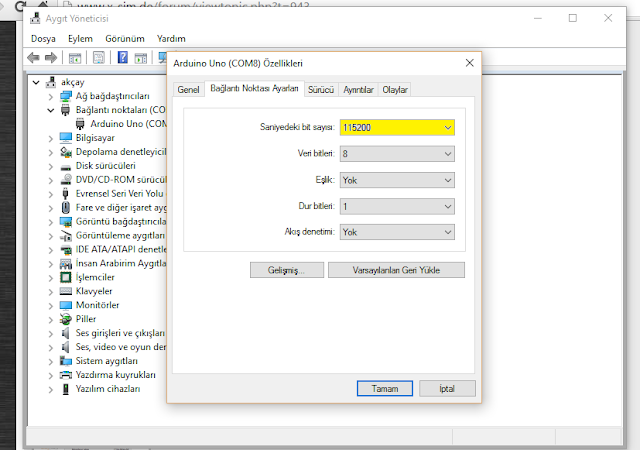Click the Bağlantı noktaları port icon
Viewport: 640px width, 450px height.
click(x=65, y=110)
